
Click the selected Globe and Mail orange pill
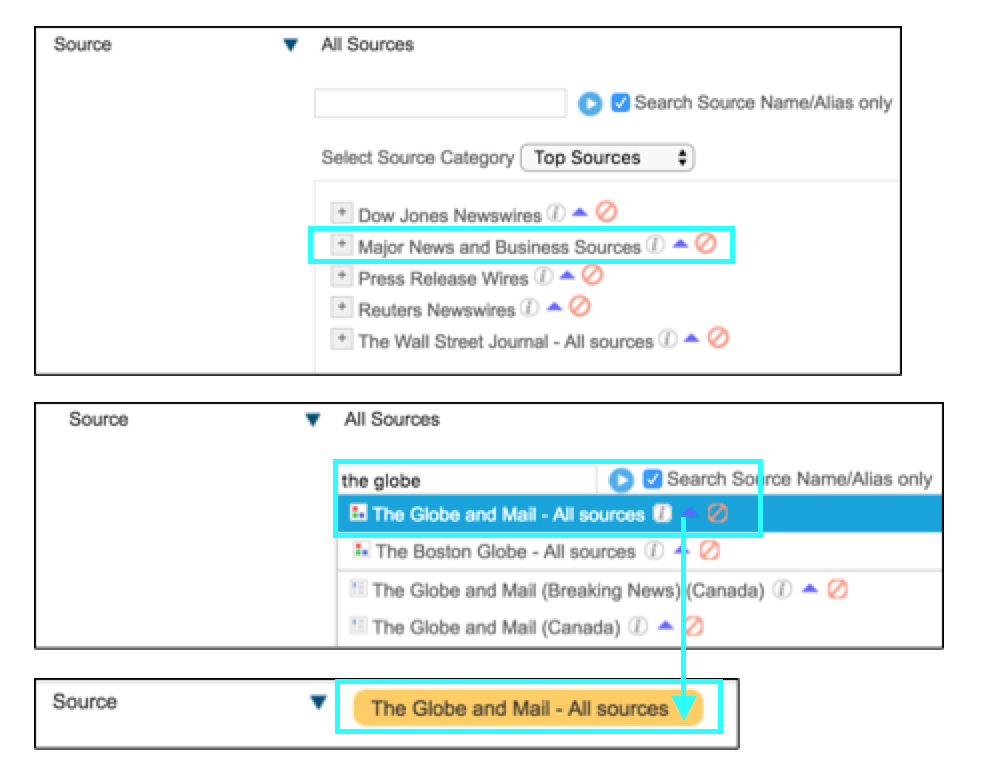click(528, 707)
